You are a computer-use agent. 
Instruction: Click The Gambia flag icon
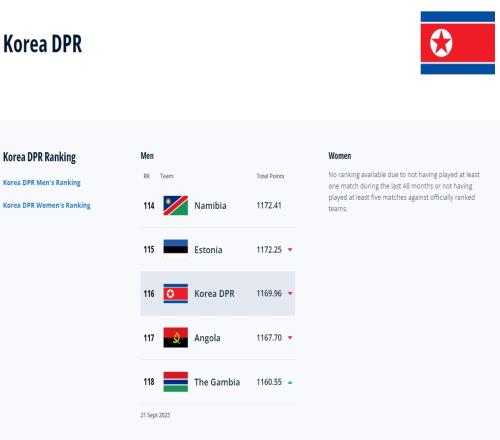(x=176, y=382)
